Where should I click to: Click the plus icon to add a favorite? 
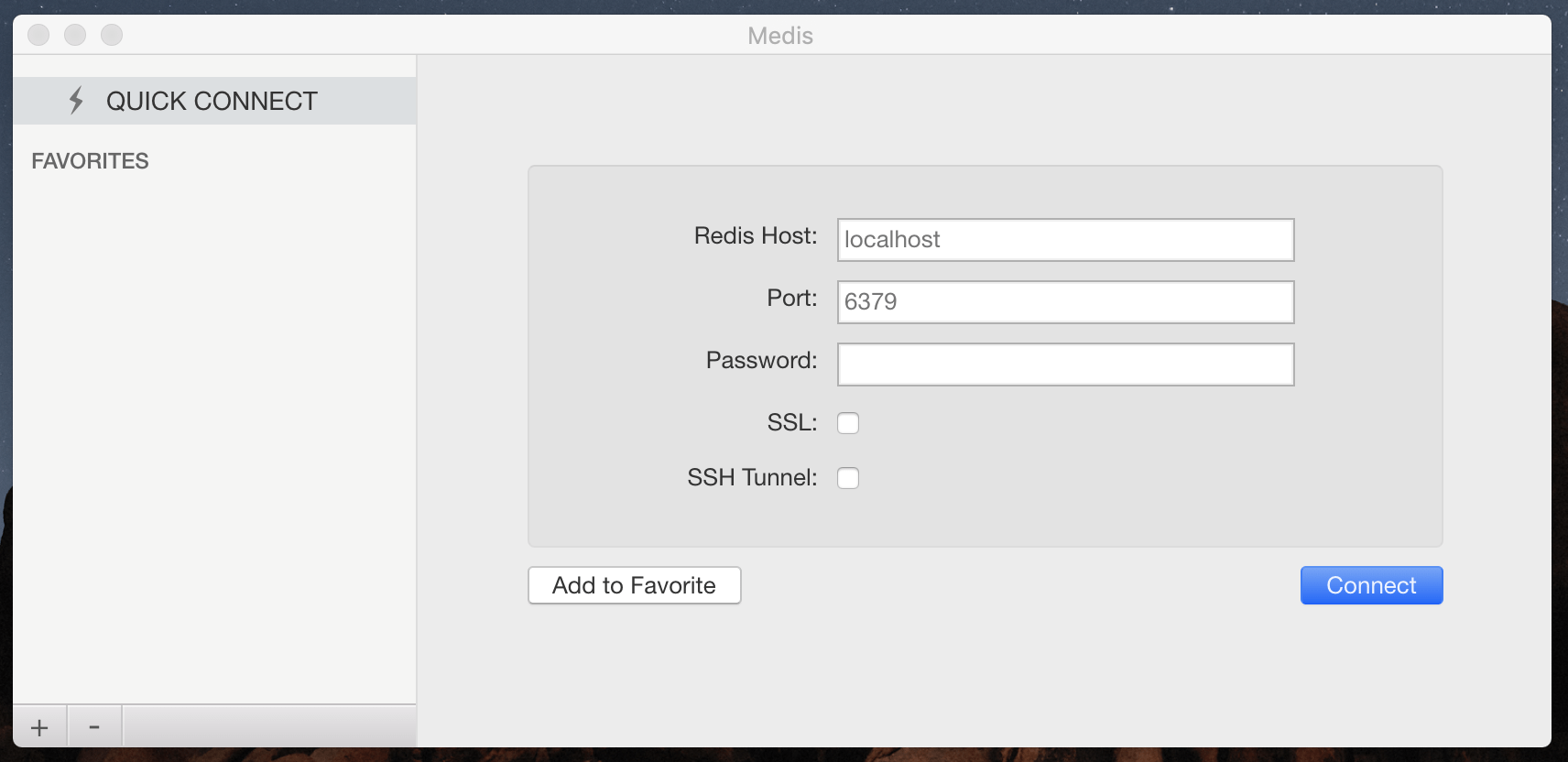click(38, 726)
